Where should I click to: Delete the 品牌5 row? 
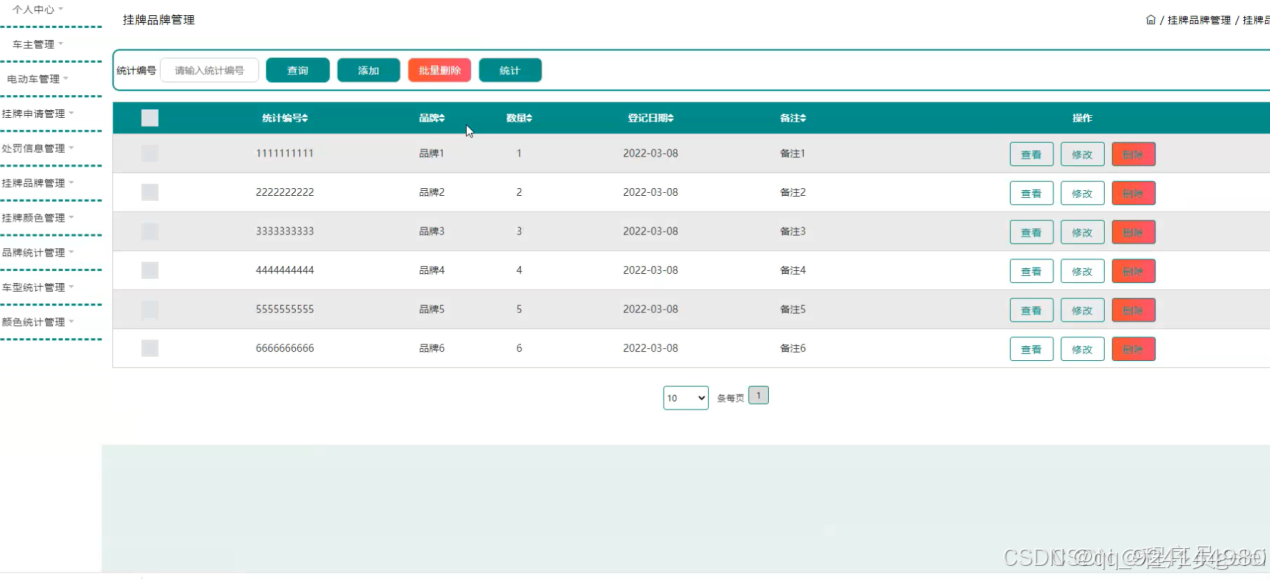(1133, 310)
